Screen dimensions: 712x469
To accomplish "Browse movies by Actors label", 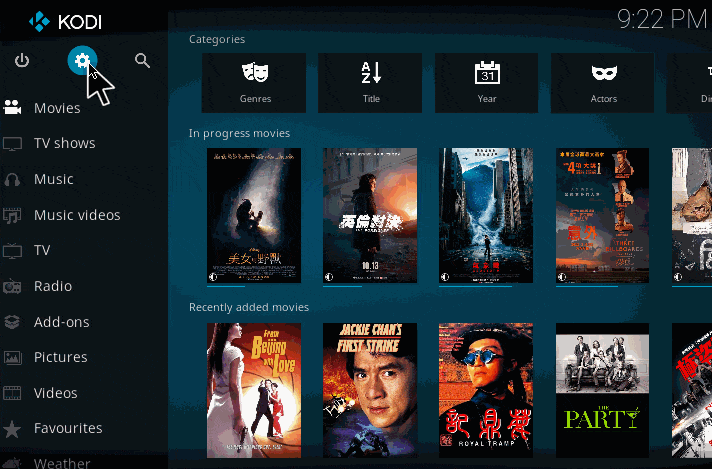I will pyautogui.click(x=603, y=99).
